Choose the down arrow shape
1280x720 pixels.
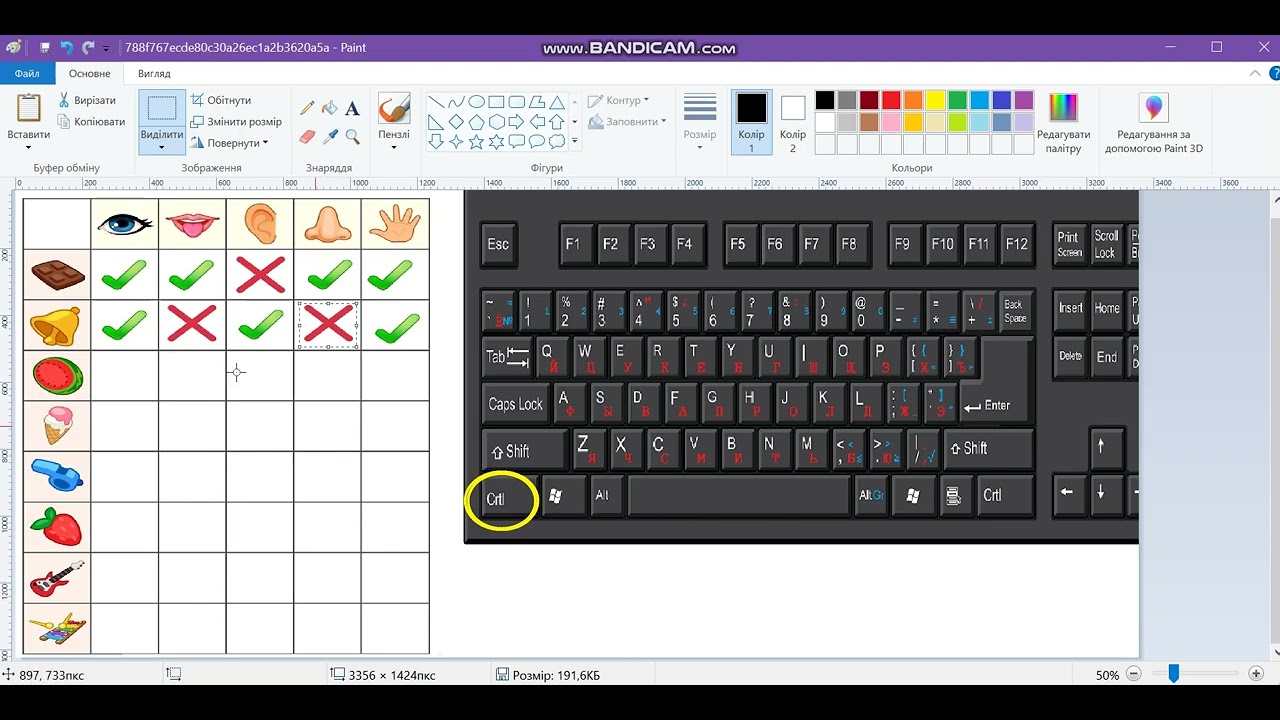tap(436, 142)
